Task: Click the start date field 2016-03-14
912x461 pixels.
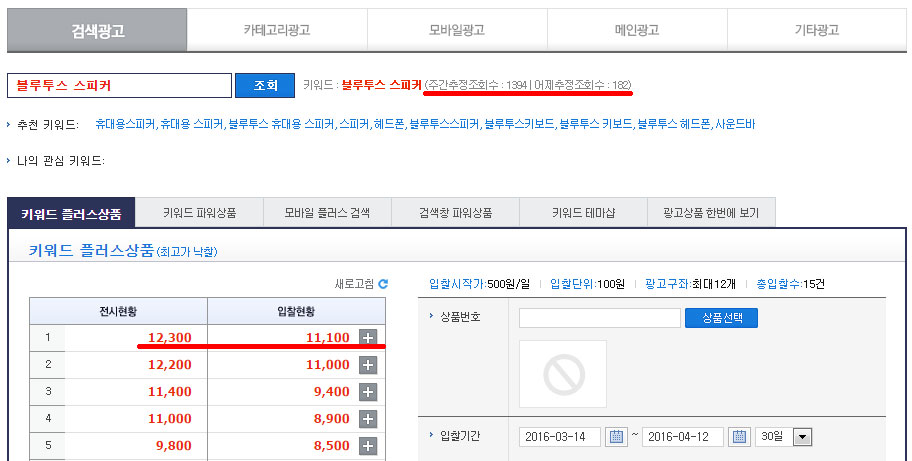Action: point(560,437)
